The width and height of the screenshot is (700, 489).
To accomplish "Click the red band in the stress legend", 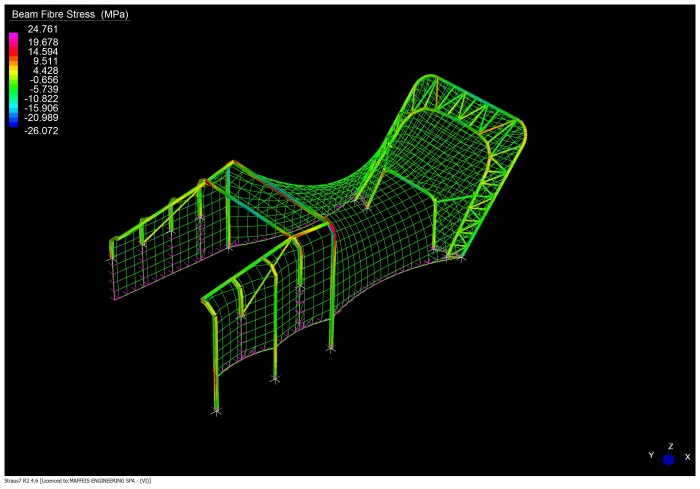I will coord(13,50).
